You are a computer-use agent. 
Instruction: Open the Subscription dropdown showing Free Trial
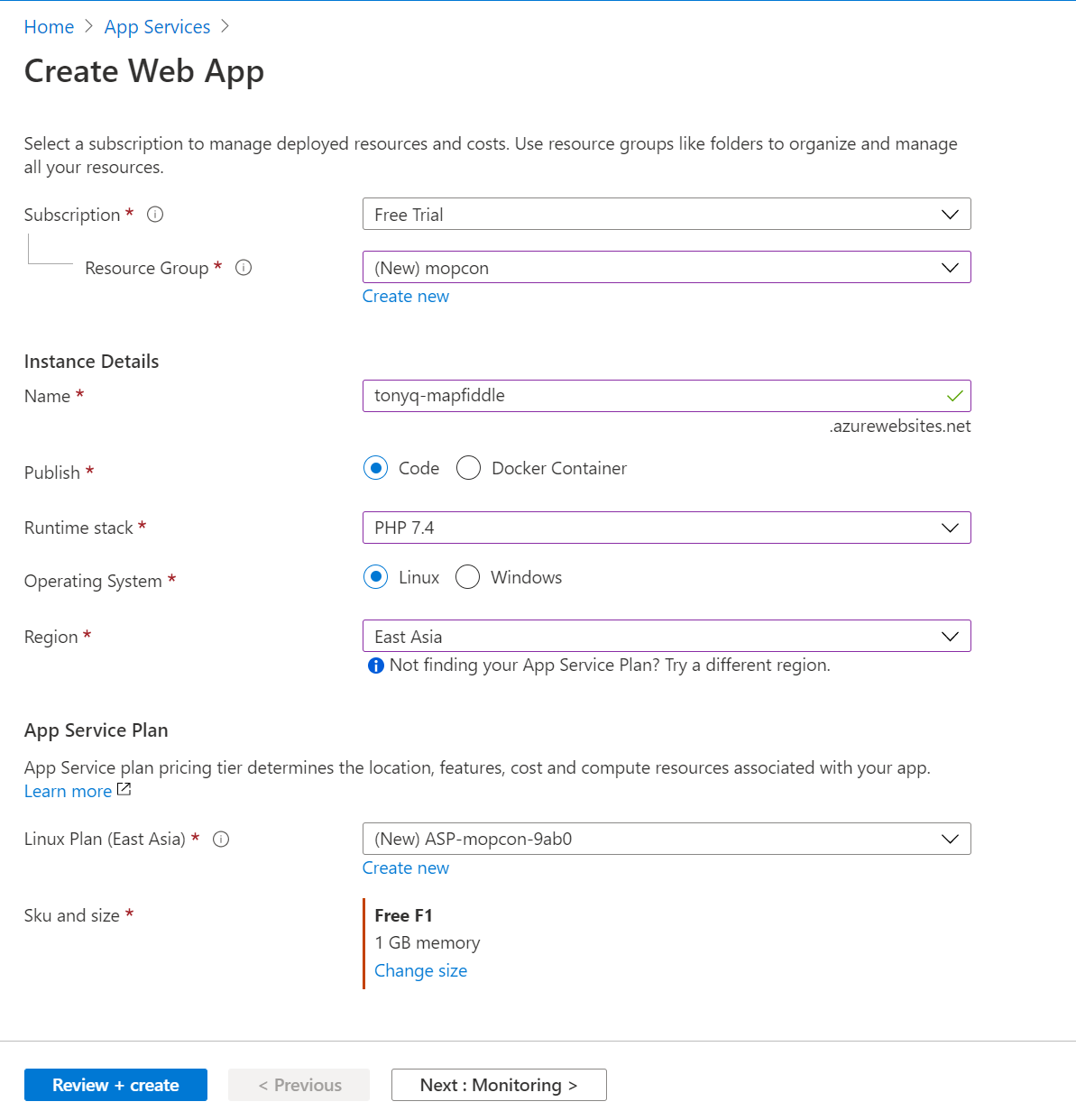[667, 215]
